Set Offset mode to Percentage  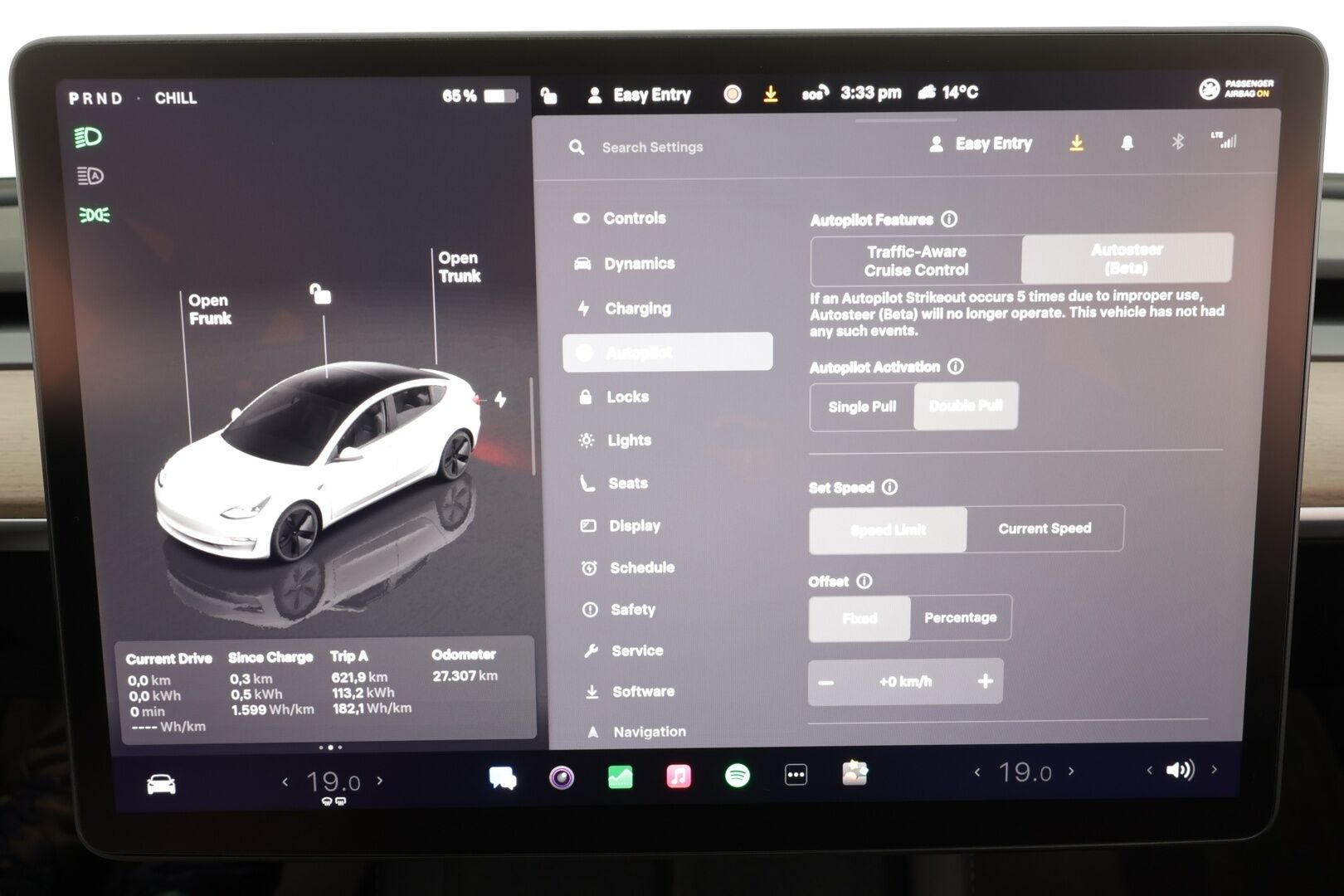(960, 617)
